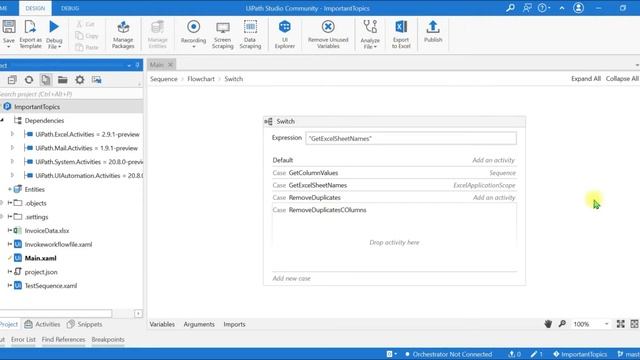Click Expand All

(x=586, y=79)
